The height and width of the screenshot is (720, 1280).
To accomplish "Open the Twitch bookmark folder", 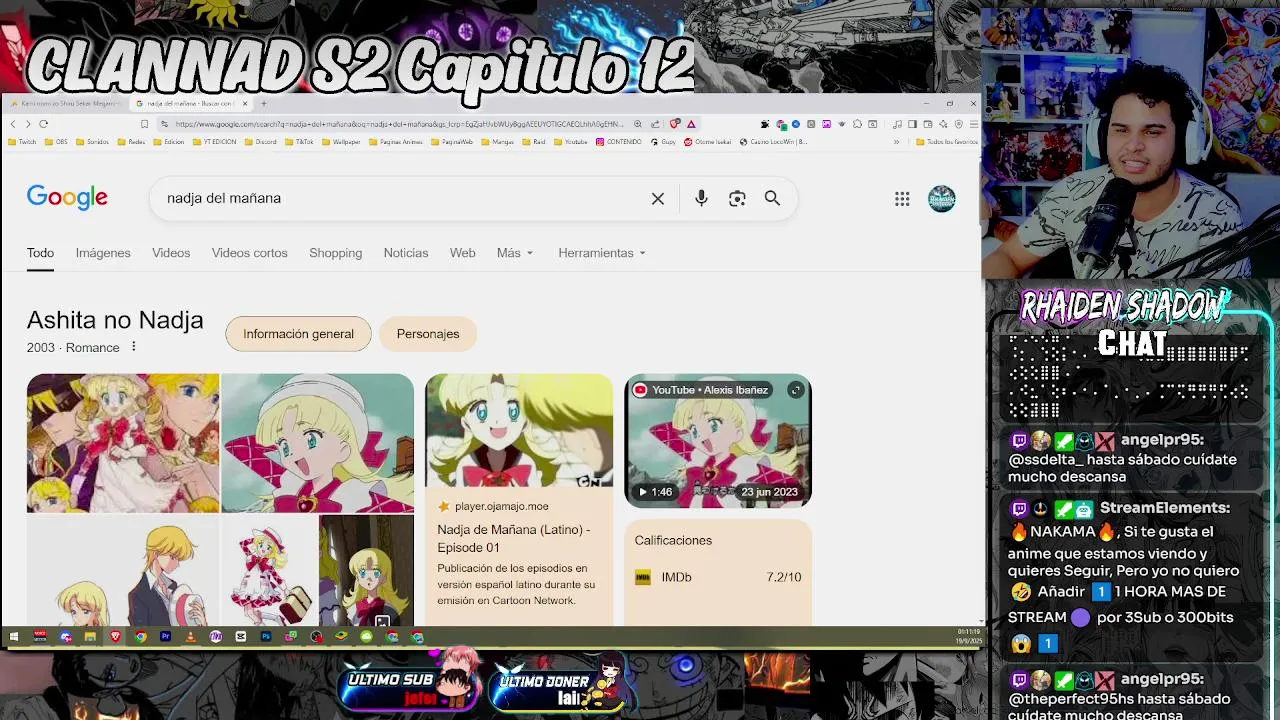I will [x=22, y=142].
